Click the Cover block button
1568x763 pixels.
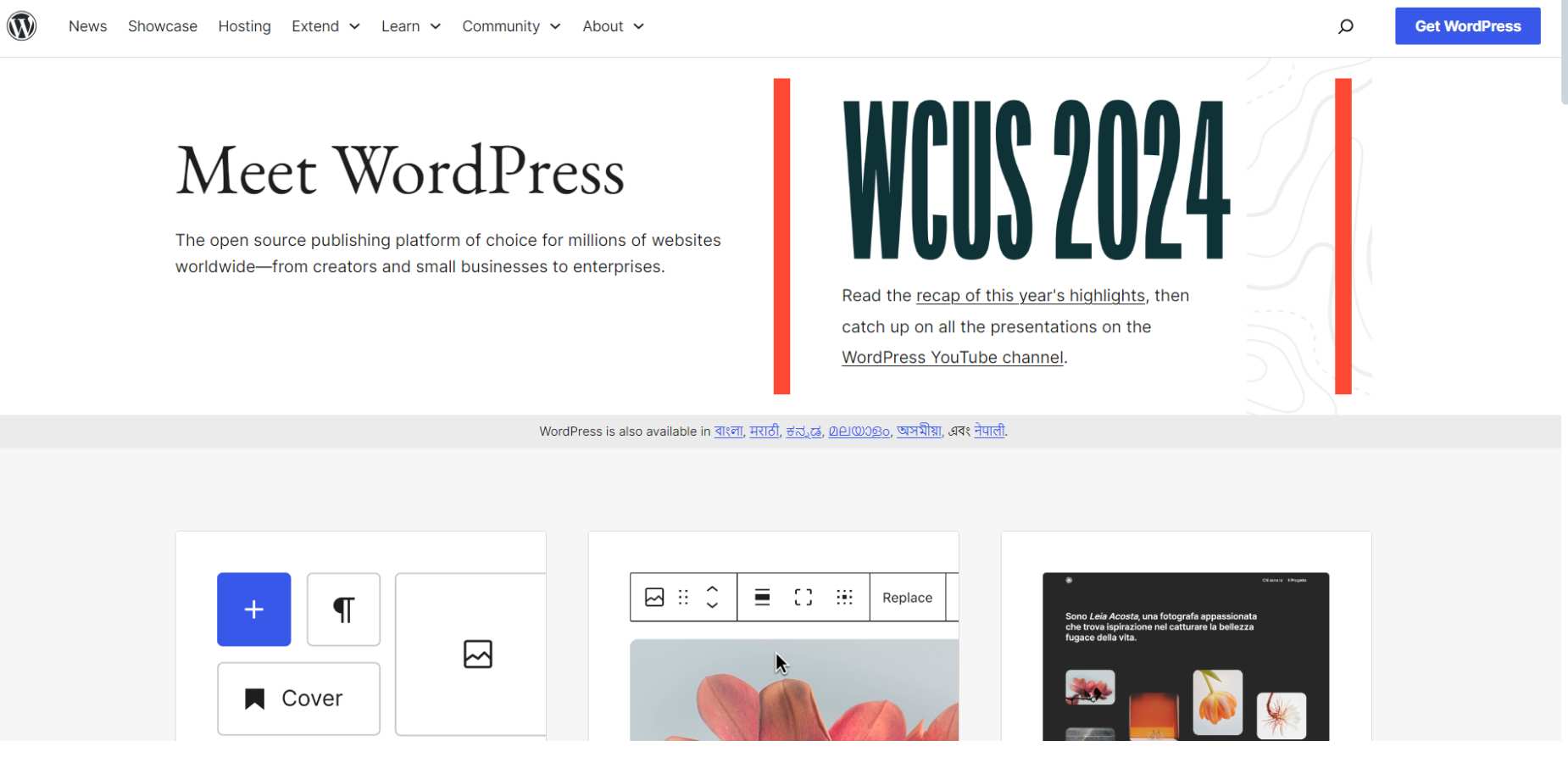[298, 699]
